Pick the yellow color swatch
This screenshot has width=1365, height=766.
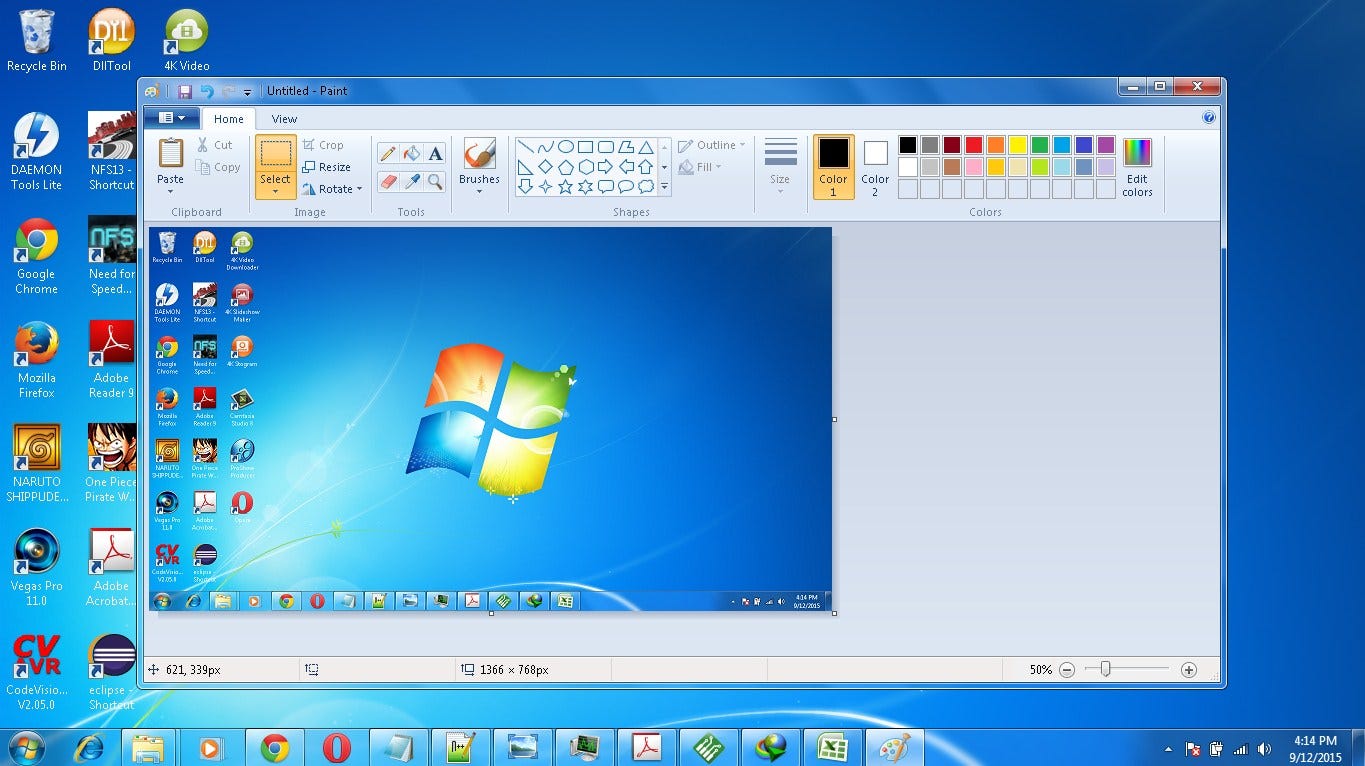click(1018, 145)
